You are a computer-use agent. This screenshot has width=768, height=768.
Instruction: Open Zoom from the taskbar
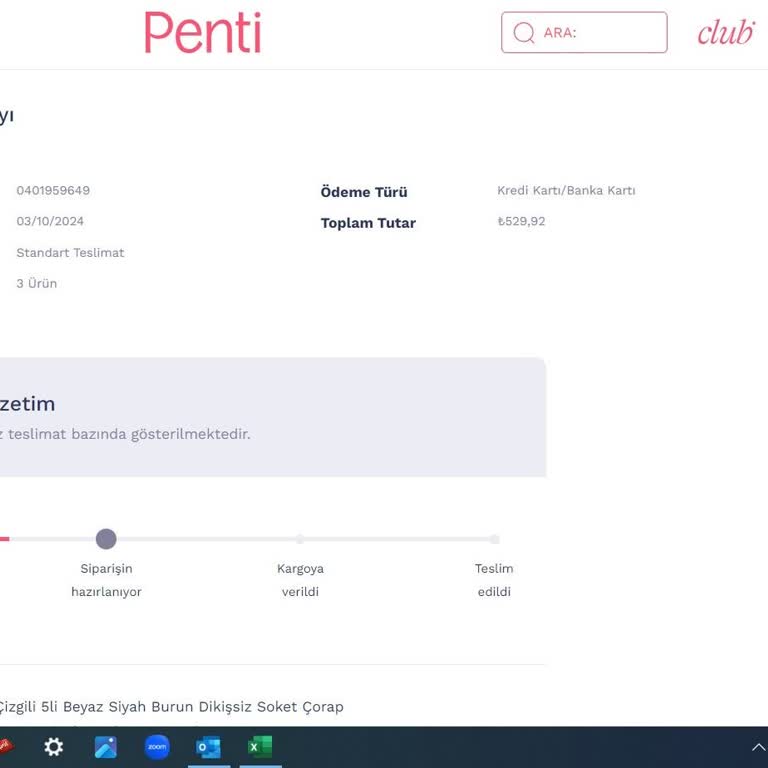[157, 747]
